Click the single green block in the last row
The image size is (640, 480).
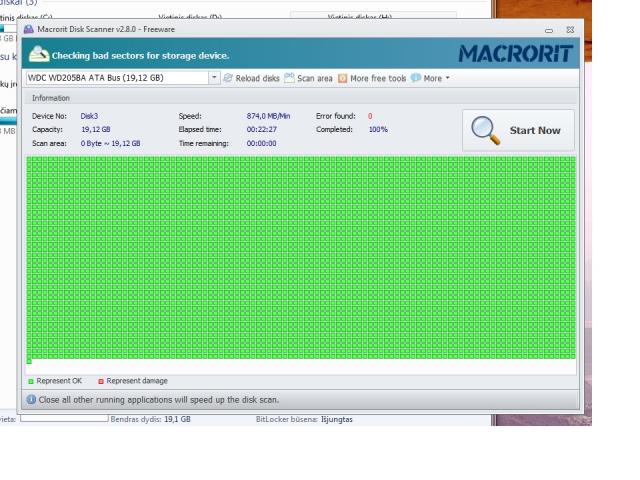pos(30,361)
